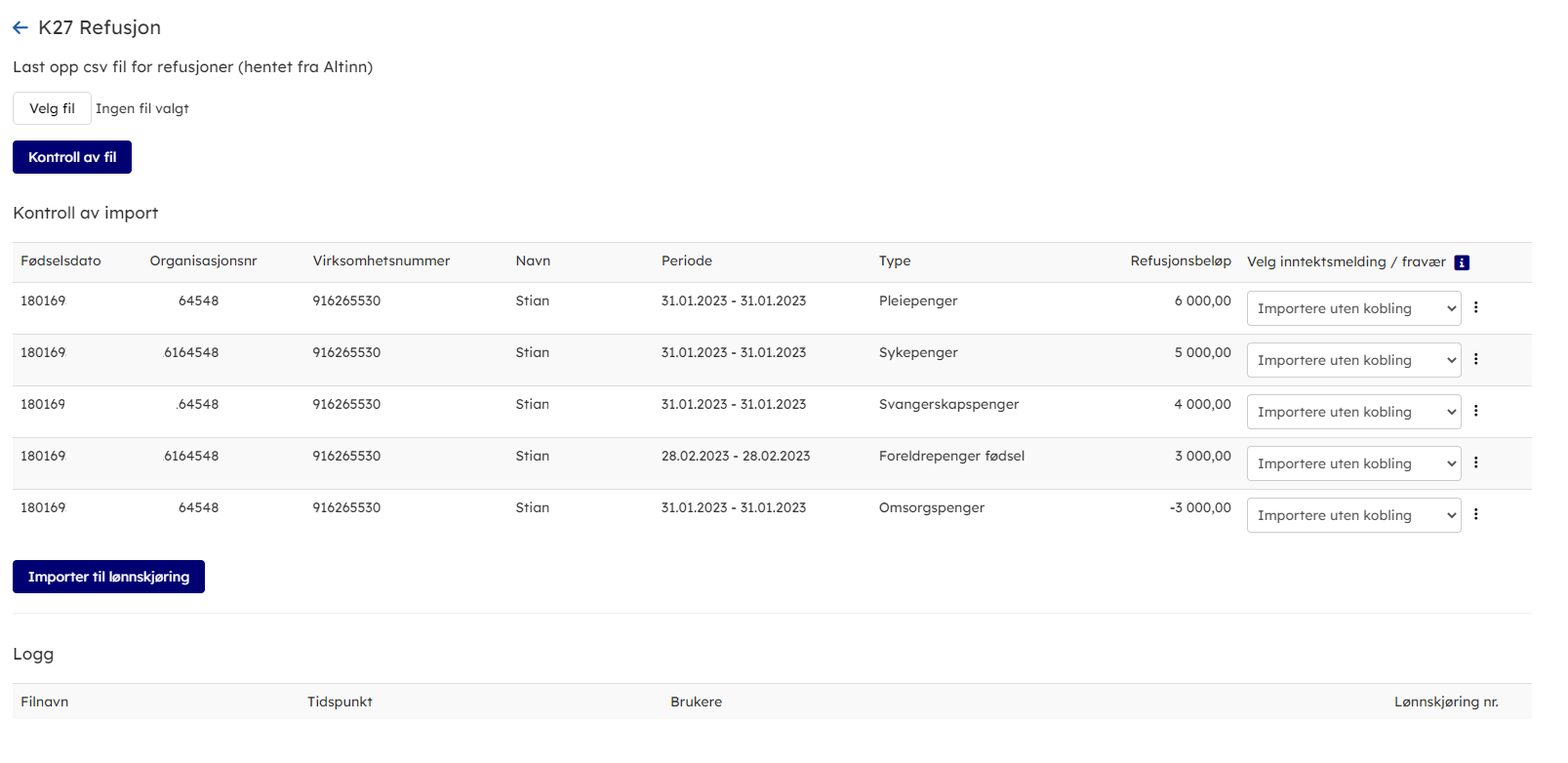The image size is (1568, 763).
Task: Click the Kontroll av fil button
Action: [x=72, y=157]
